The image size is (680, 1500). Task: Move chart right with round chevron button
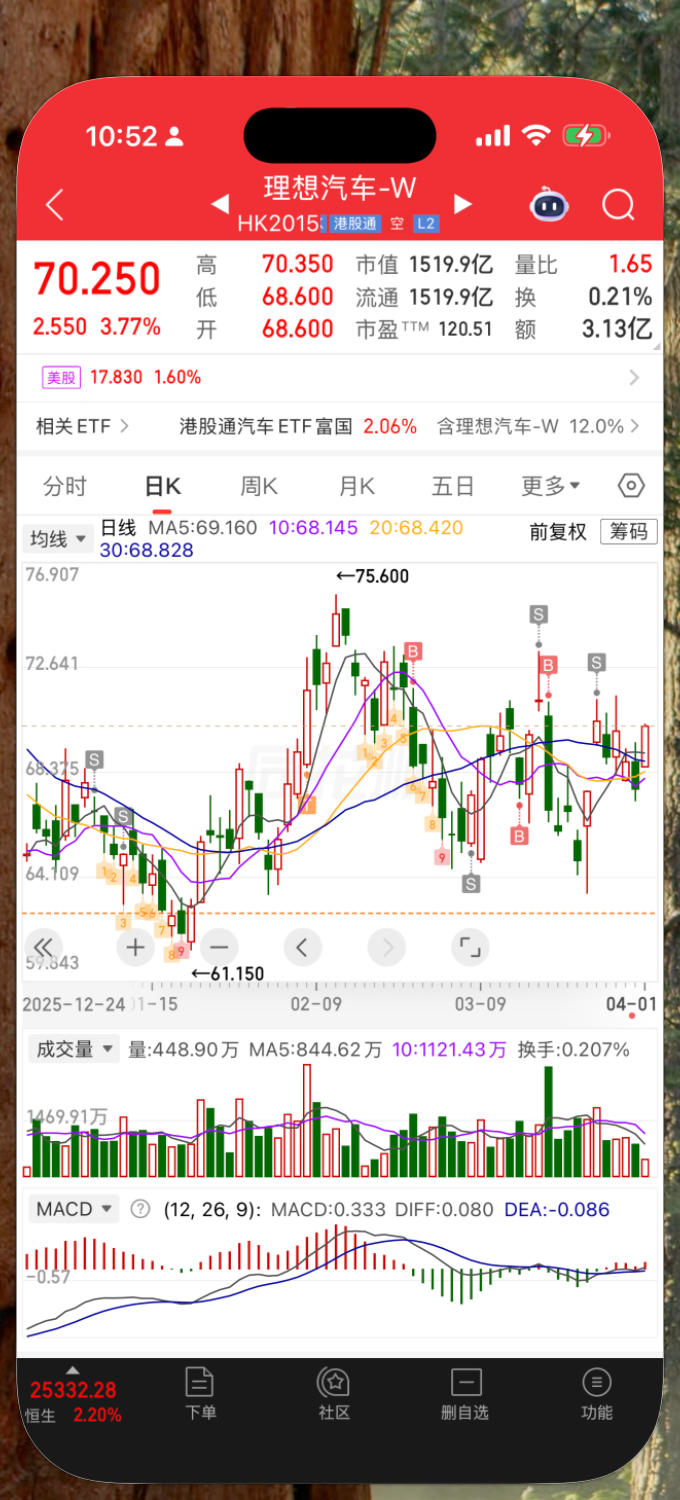[x=387, y=946]
